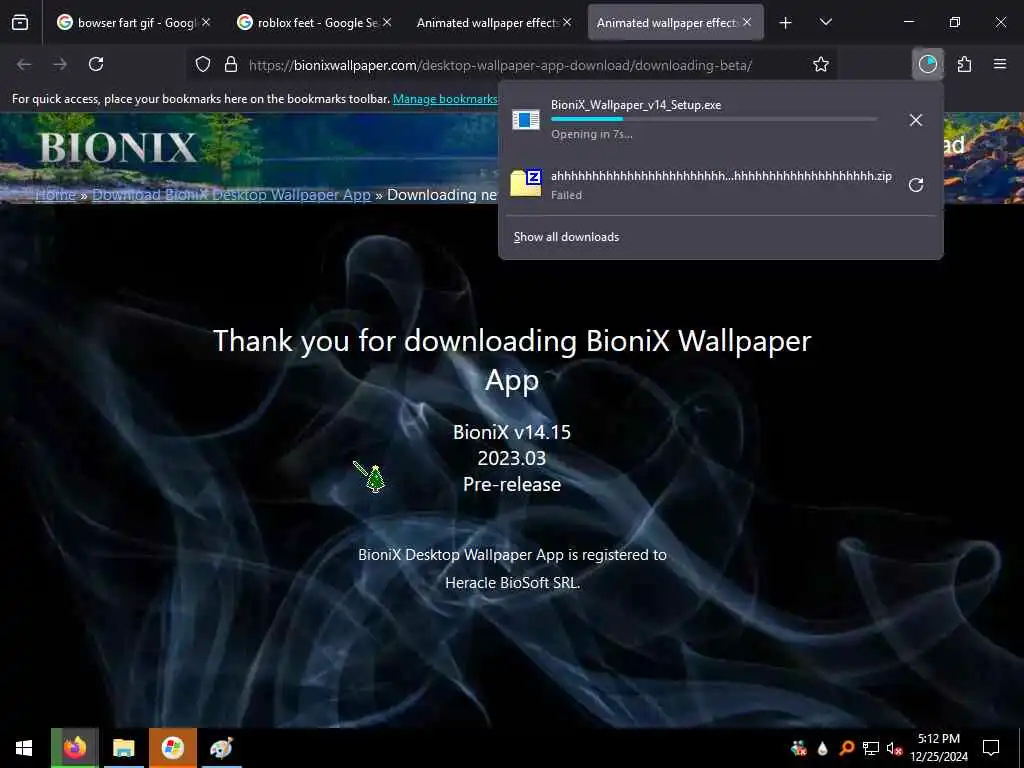Follow the Home breadcrumb link
The width and height of the screenshot is (1024, 768).
[x=56, y=195]
